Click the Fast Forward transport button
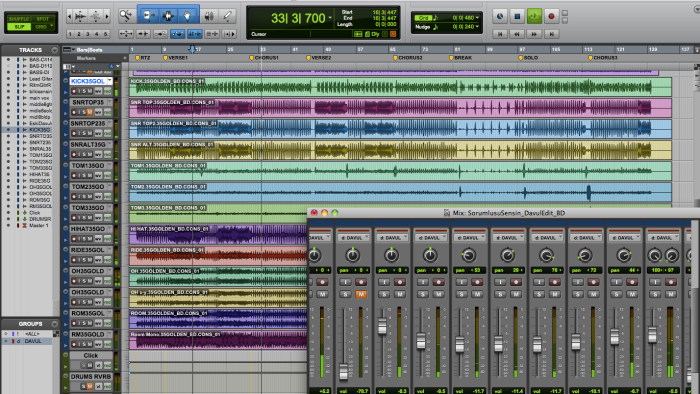Viewport: 700px width, 394px height. coord(534,34)
